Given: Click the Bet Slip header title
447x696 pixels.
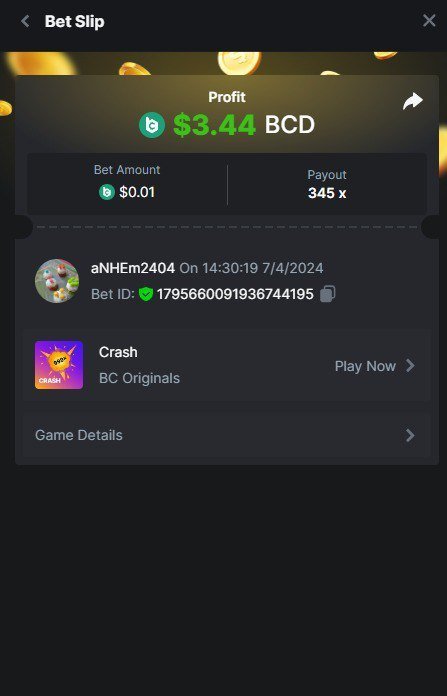Looking at the screenshot, I should (x=75, y=21).
